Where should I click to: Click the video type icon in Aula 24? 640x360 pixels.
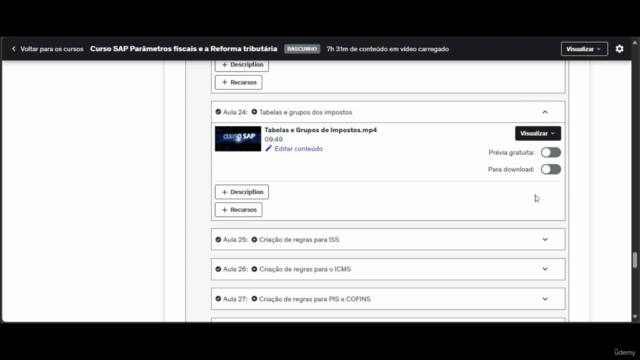pos(254,112)
